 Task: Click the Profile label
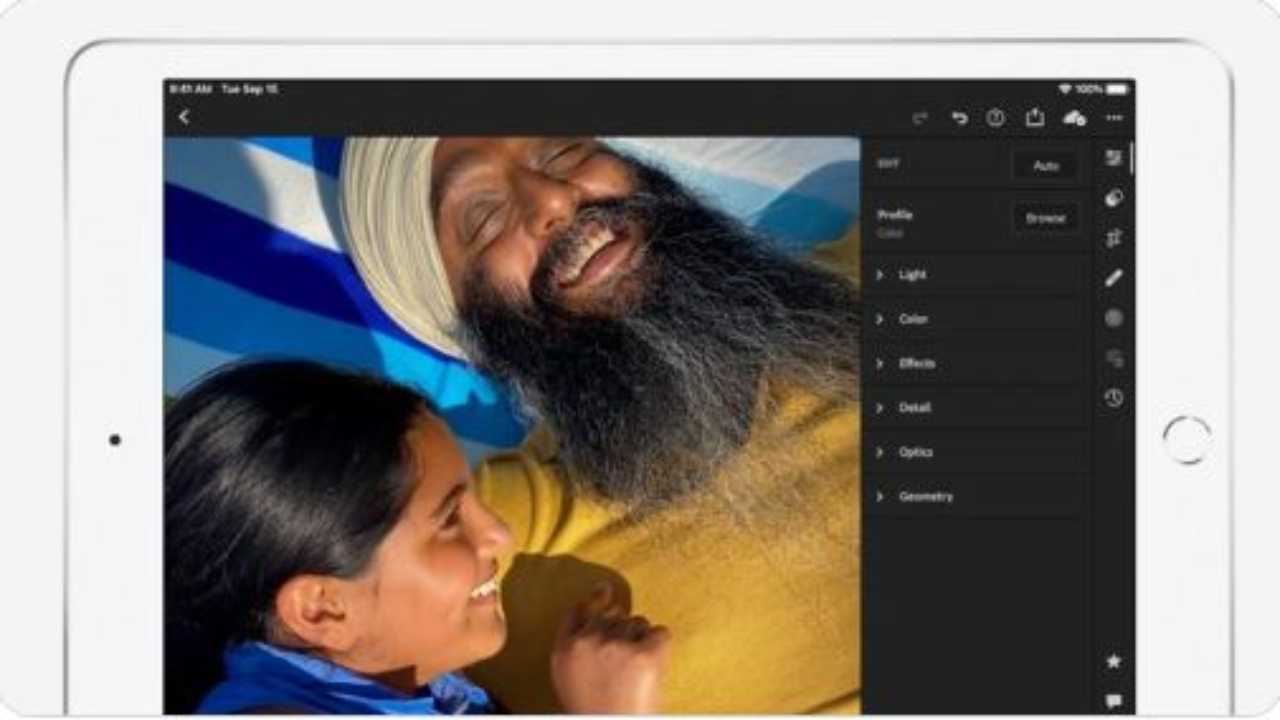(x=895, y=214)
